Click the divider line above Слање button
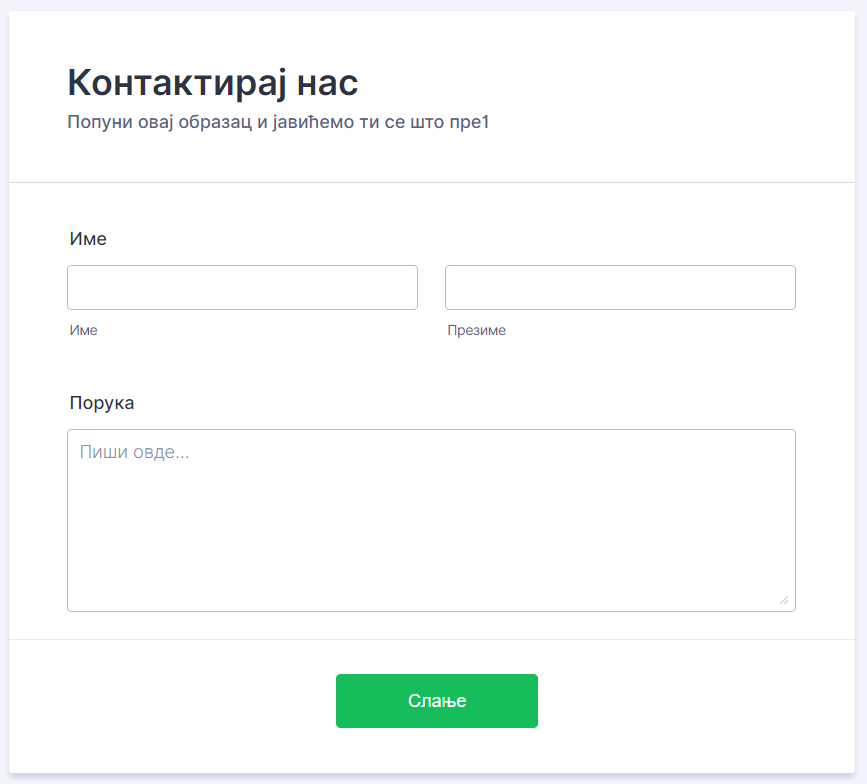This screenshot has height=784, width=867. tap(431, 639)
